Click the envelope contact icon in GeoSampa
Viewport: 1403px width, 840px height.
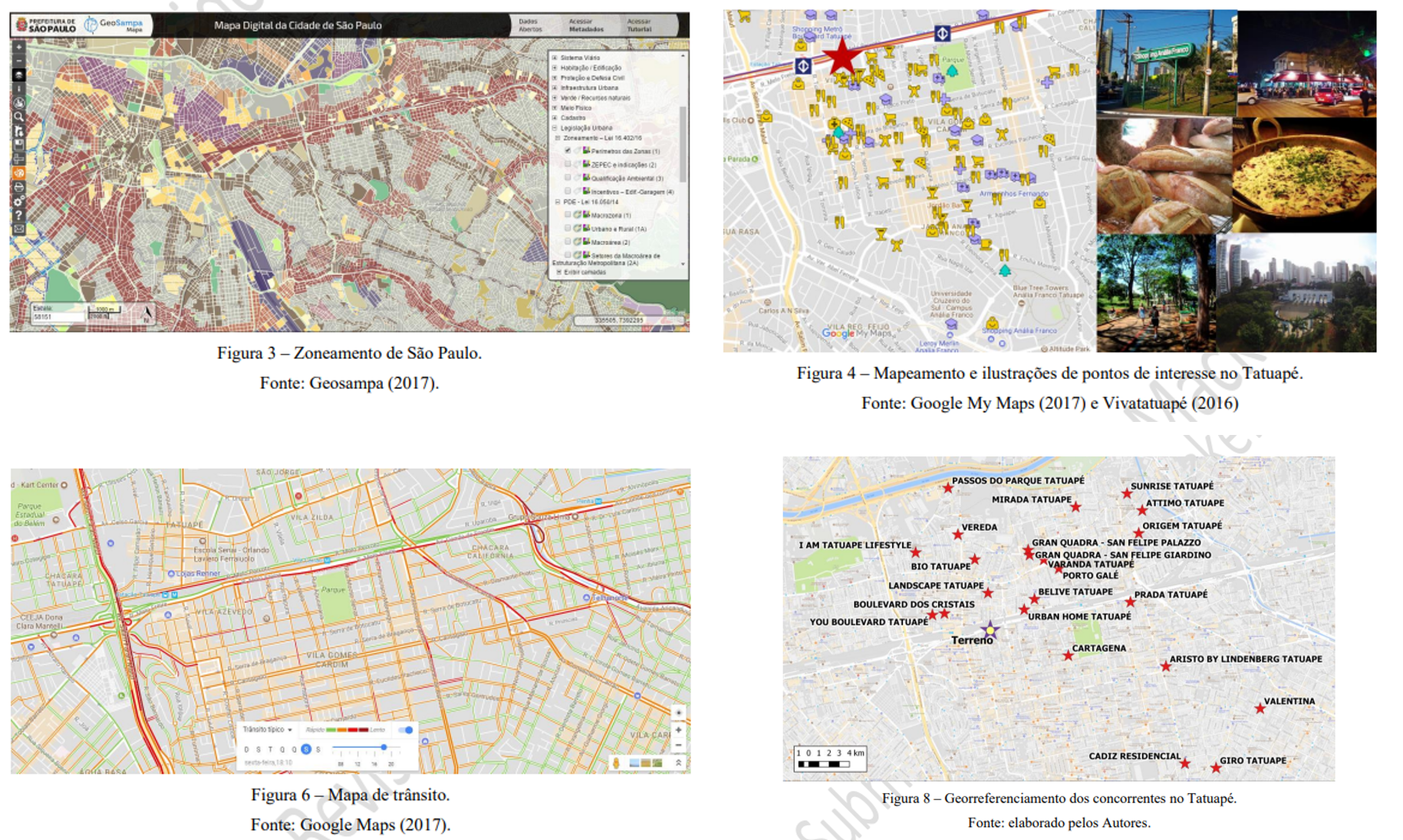click(x=18, y=229)
